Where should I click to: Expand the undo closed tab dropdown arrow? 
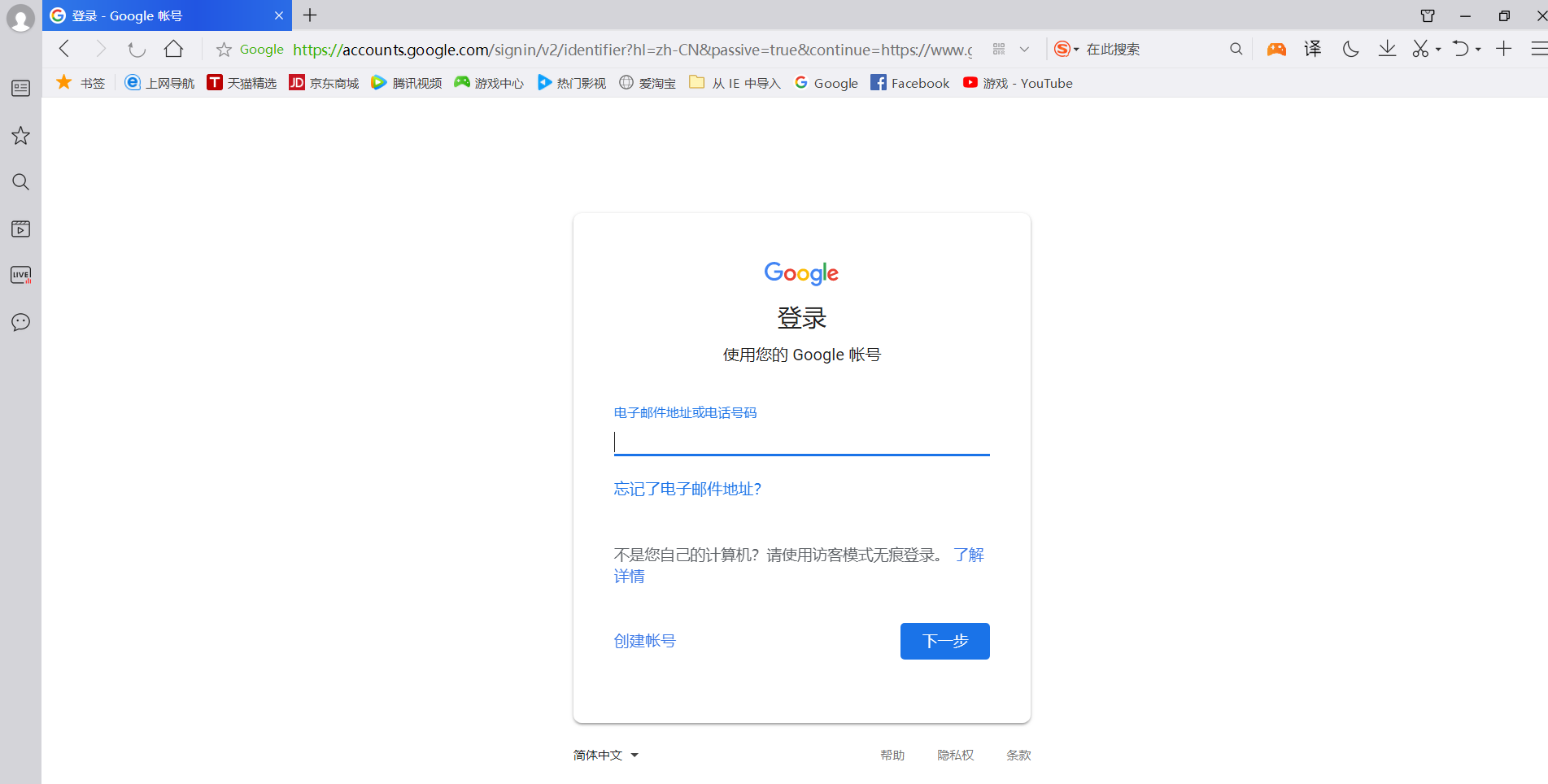1478,50
